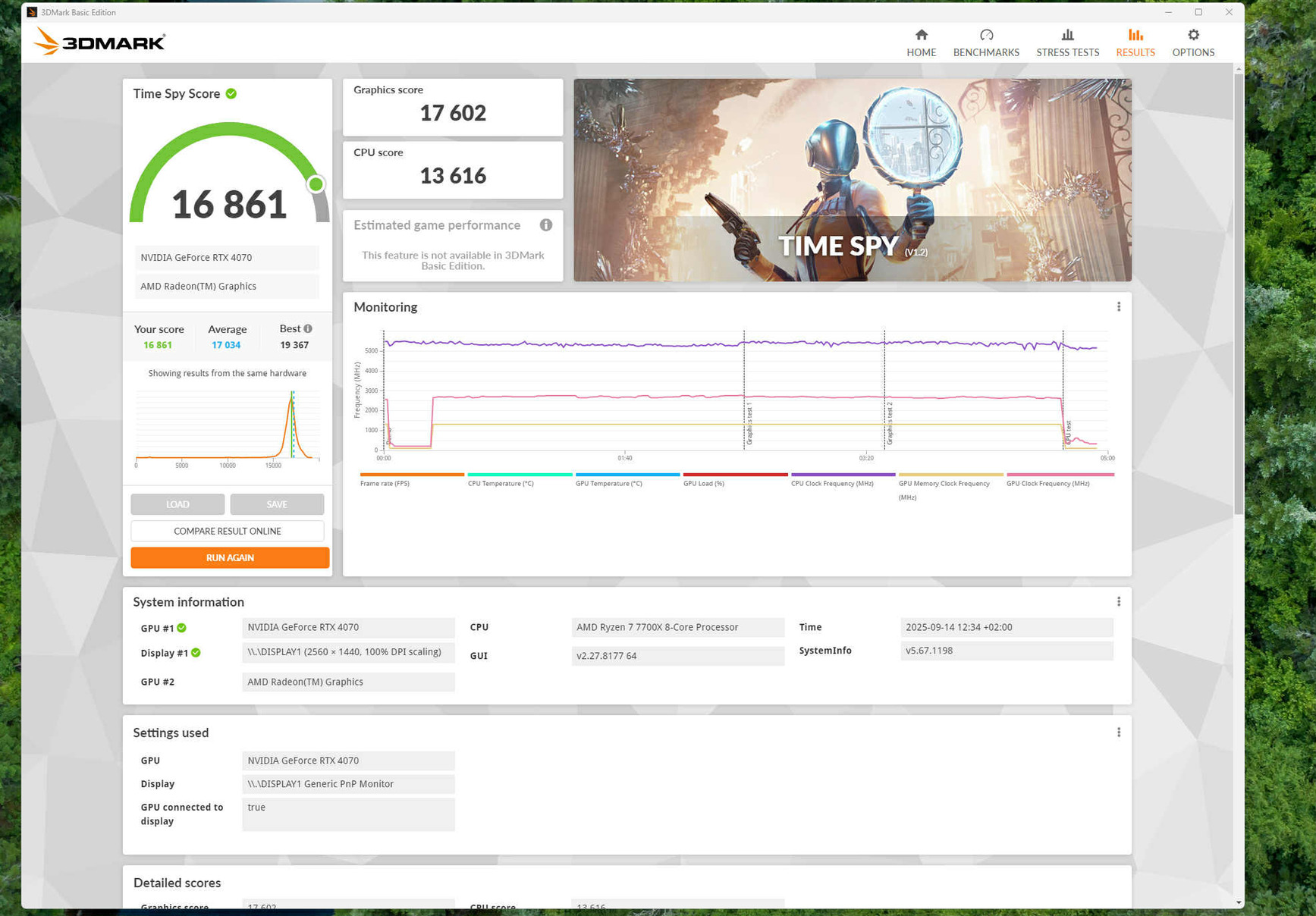Click the CPU score value 13 616
Screen dimensions: 1316x916
click(453, 176)
